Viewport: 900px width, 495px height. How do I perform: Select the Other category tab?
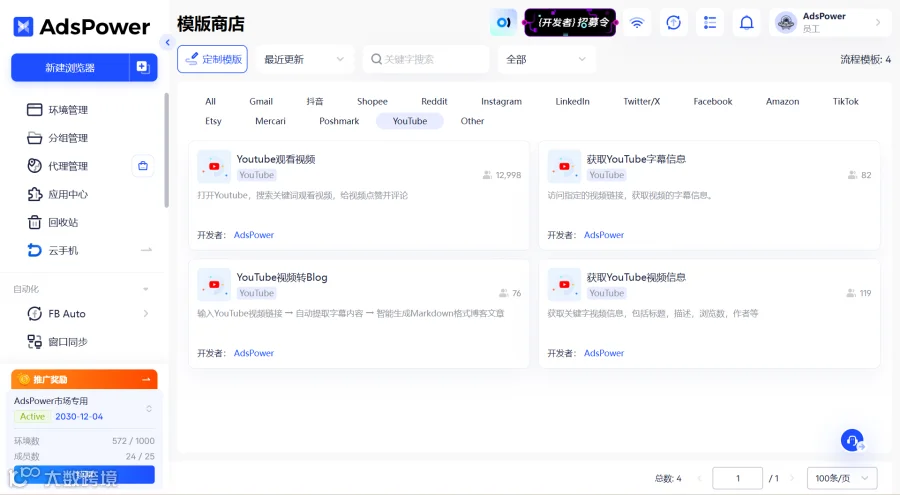point(472,121)
